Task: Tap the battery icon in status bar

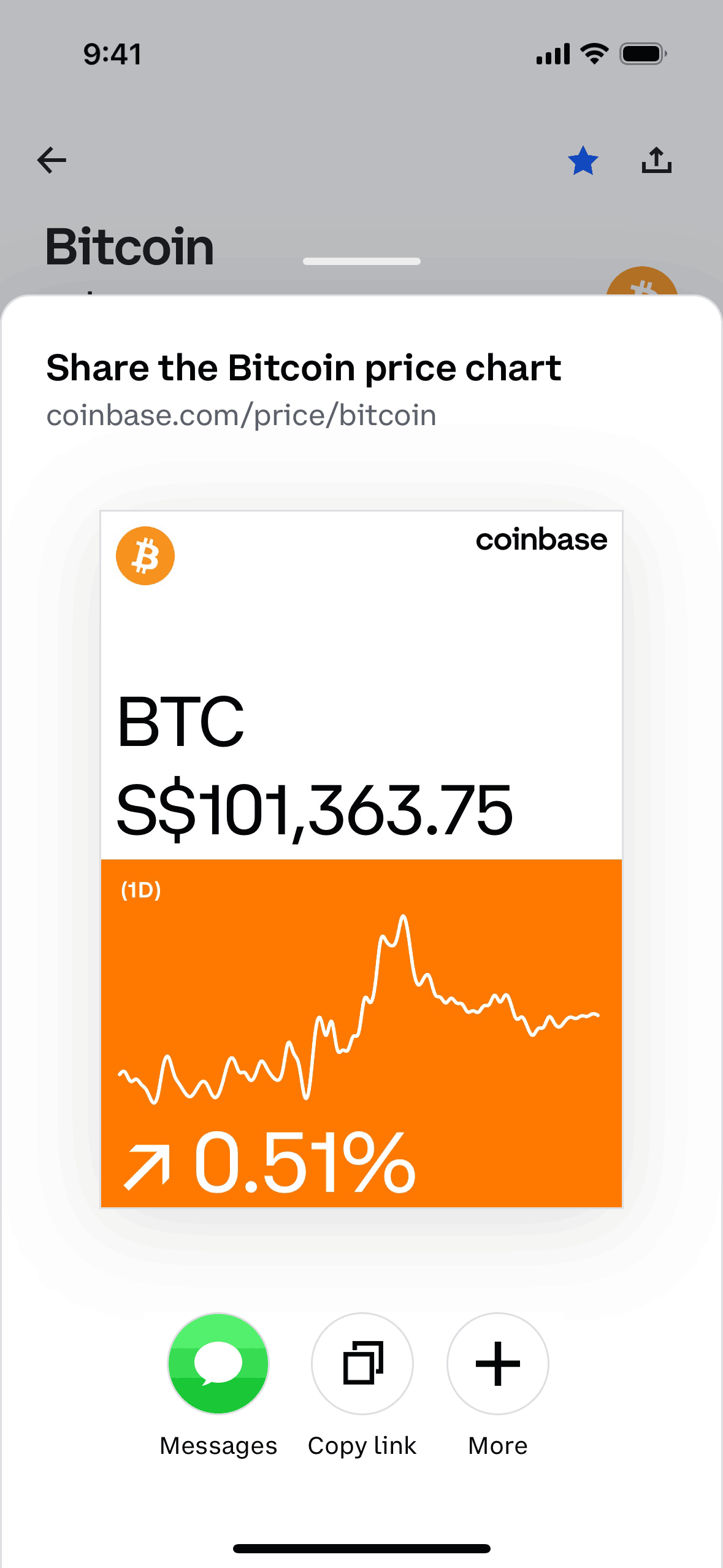Action: (x=642, y=54)
